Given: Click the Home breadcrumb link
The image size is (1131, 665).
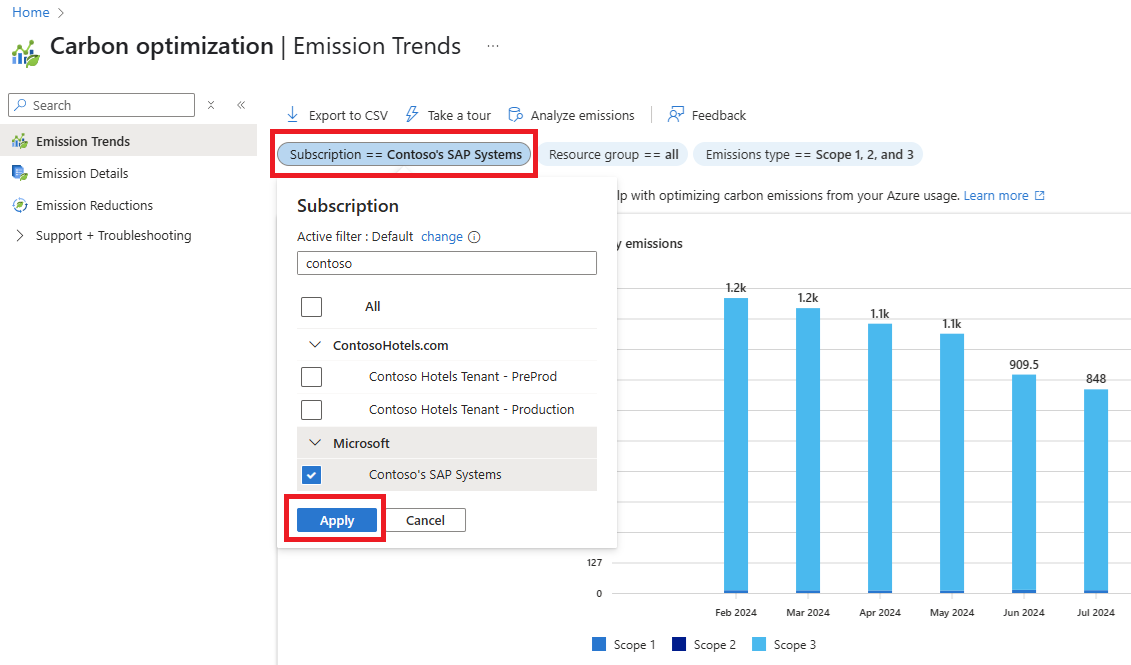Looking at the screenshot, I should click(x=30, y=12).
